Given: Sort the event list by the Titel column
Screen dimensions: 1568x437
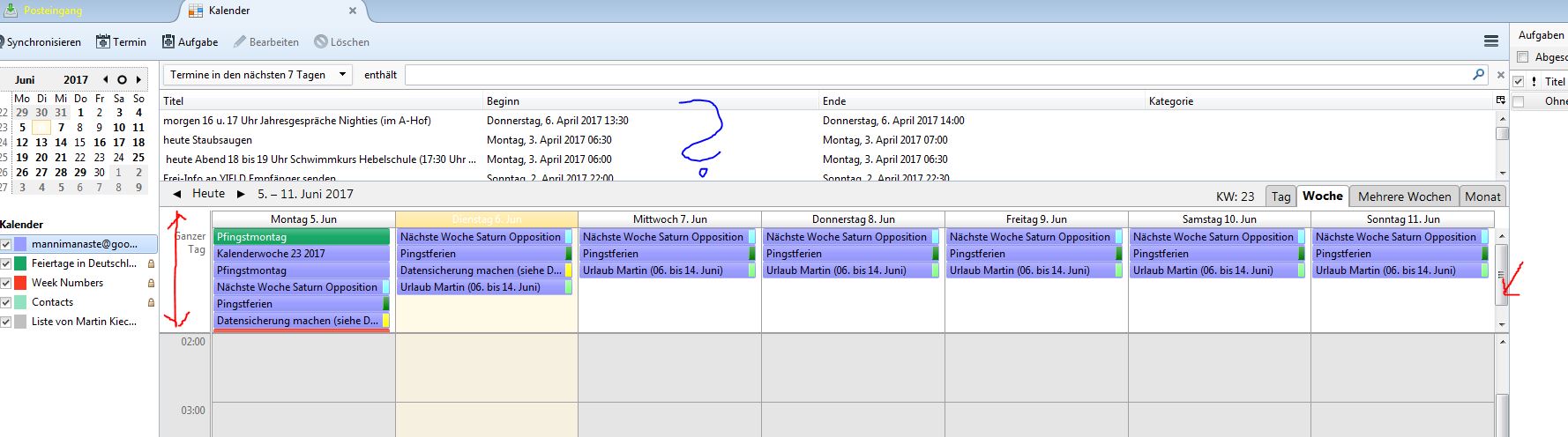Looking at the screenshot, I should (x=322, y=100).
